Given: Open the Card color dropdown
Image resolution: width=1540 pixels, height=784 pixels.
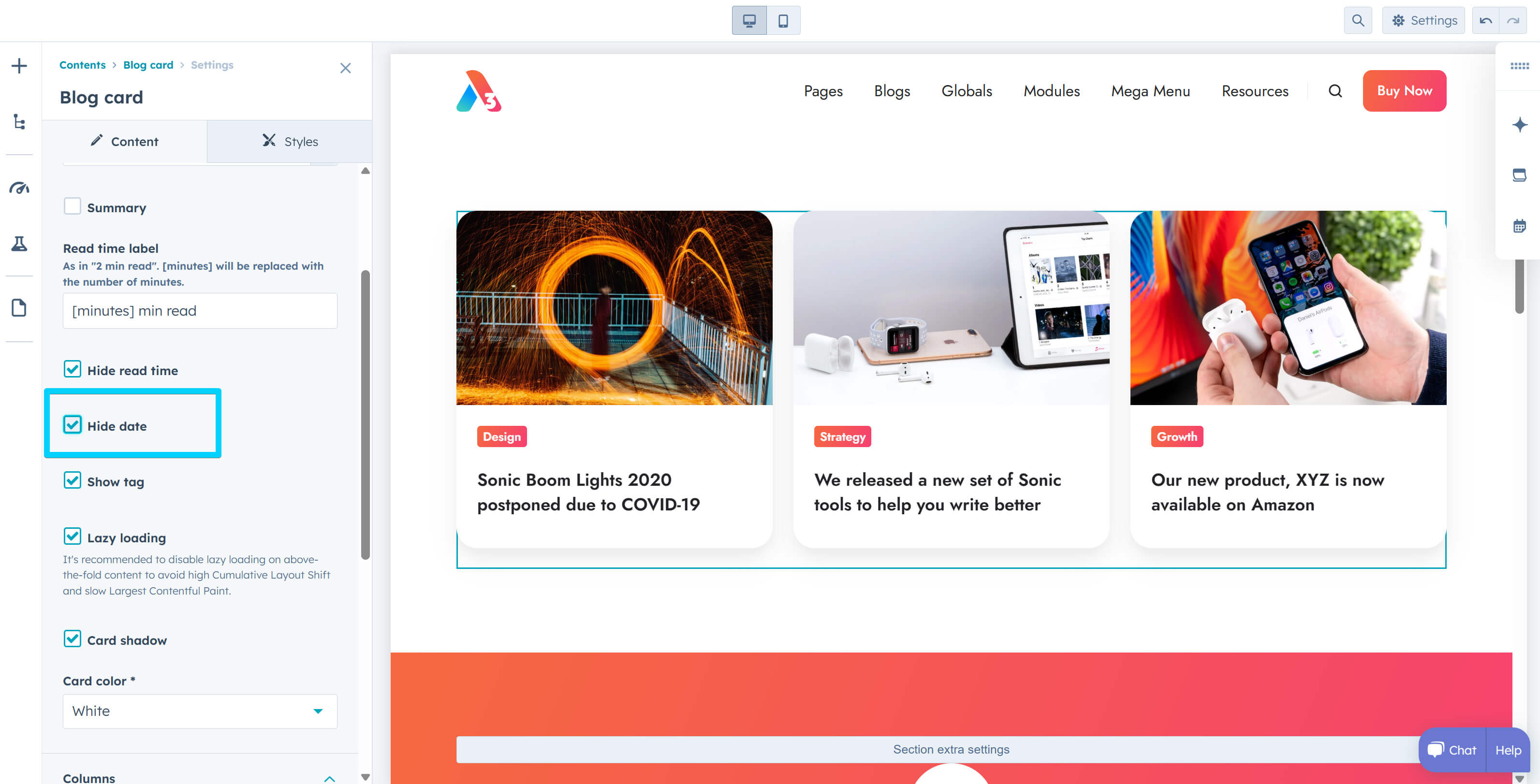Looking at the screenshot, I should [200, 711].
